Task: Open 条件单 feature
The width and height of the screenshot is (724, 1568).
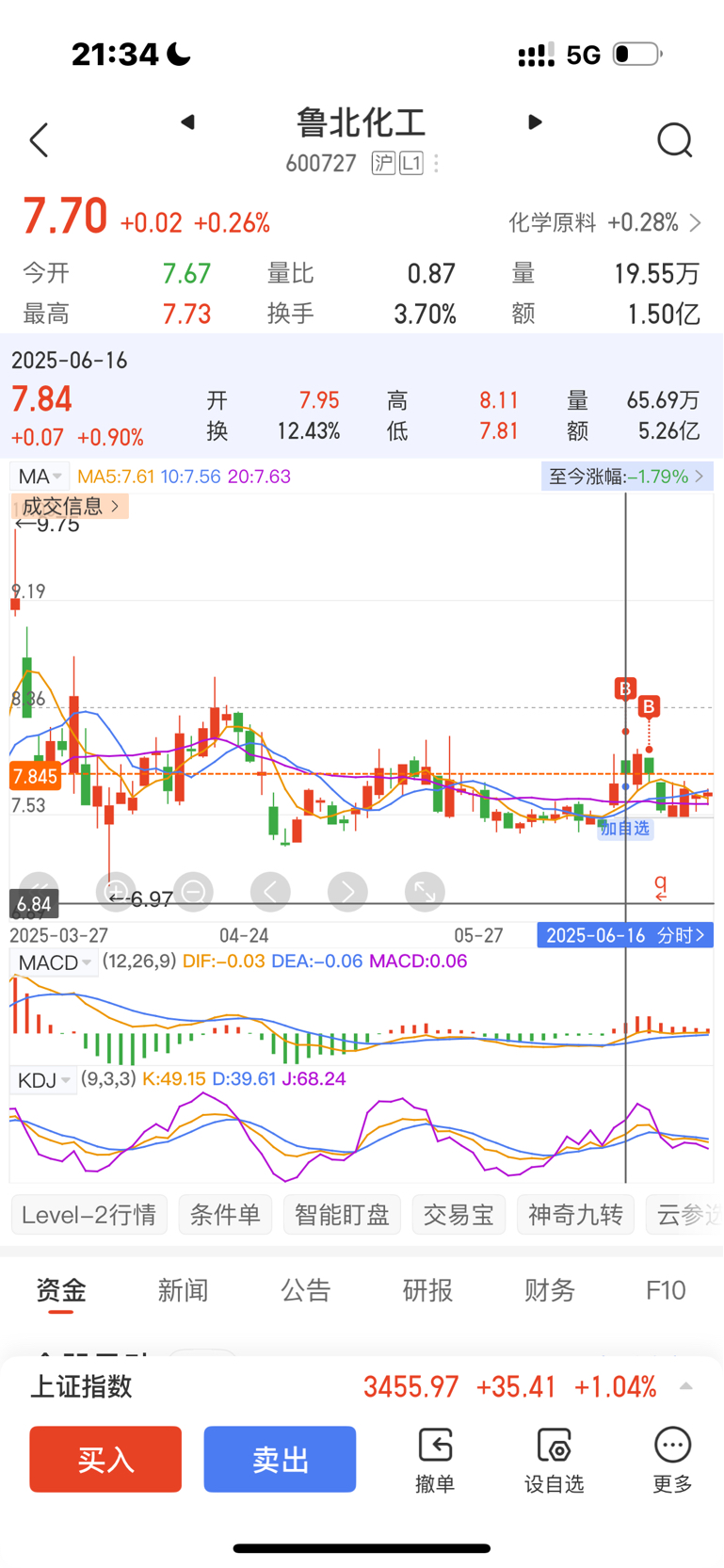Action: tap(225, 1215)
